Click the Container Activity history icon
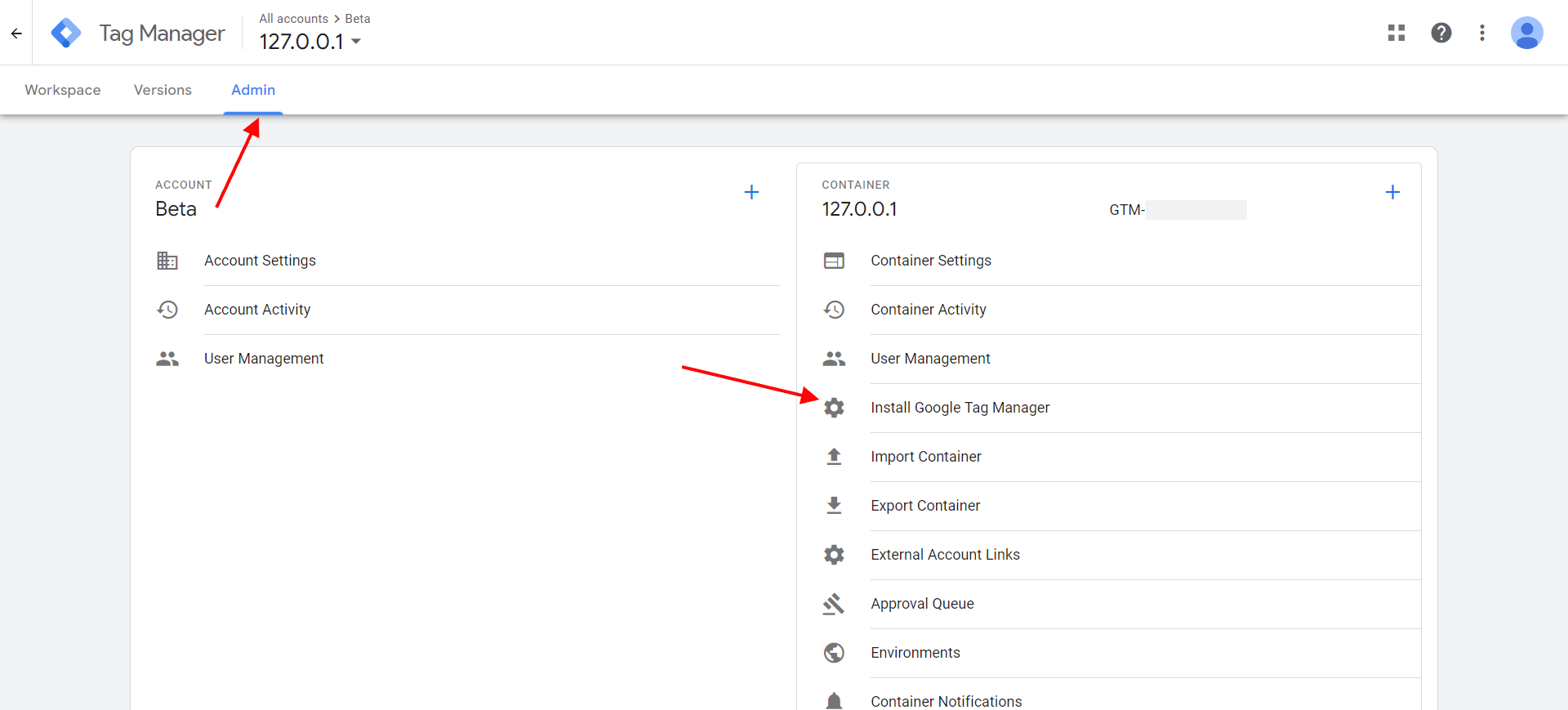The image size is (1568, 710). coord(834,310)
